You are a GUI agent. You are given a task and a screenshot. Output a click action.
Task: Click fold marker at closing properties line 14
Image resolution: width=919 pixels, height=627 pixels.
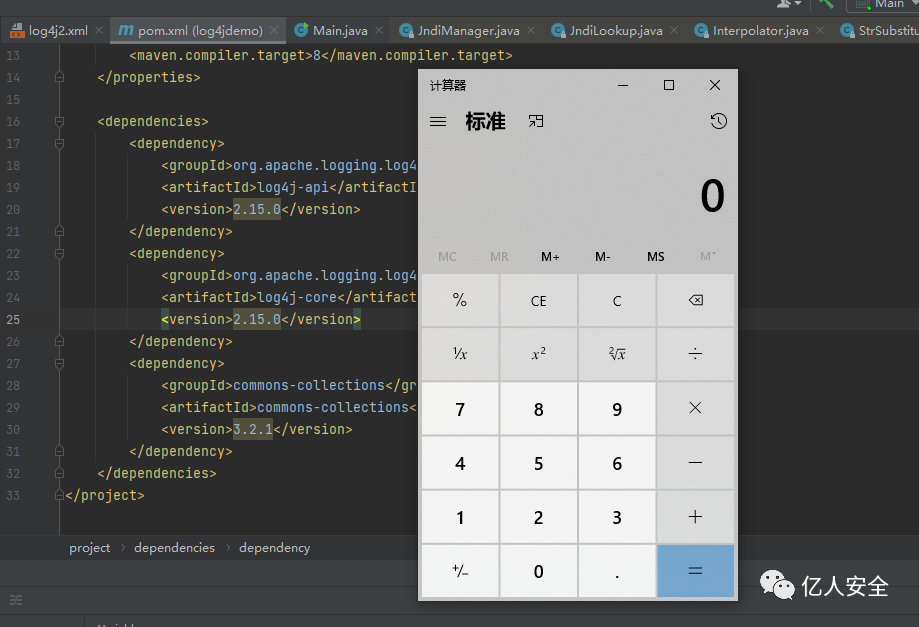59,77
